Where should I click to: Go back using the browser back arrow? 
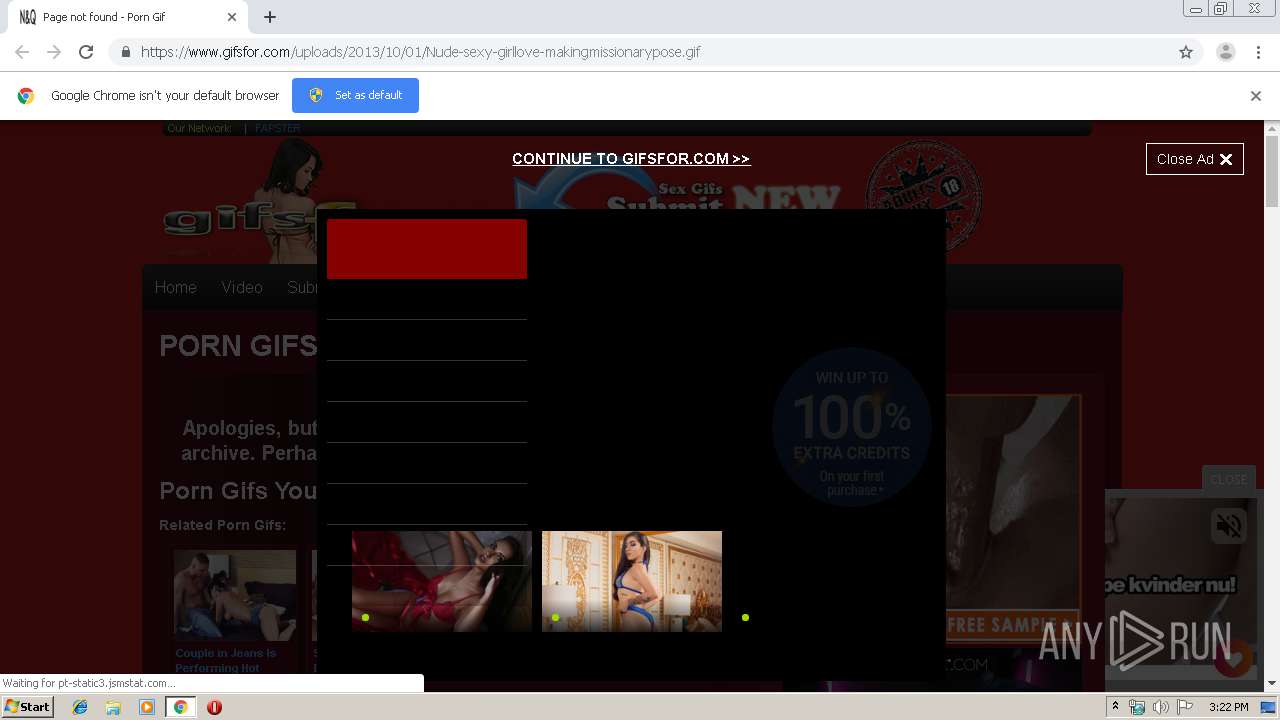(22, 52)
